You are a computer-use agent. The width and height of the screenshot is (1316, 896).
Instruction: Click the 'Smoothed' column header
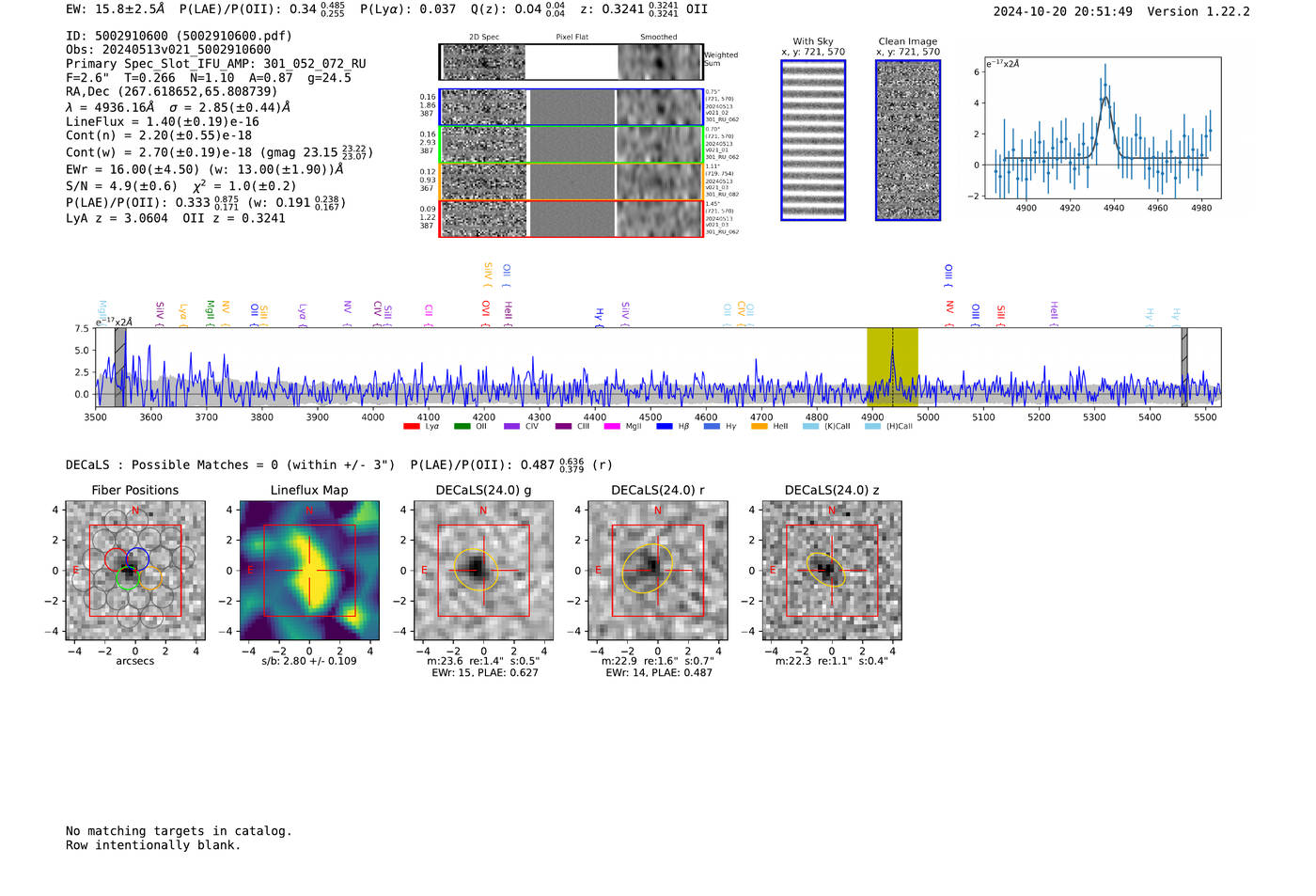(658, 38)
